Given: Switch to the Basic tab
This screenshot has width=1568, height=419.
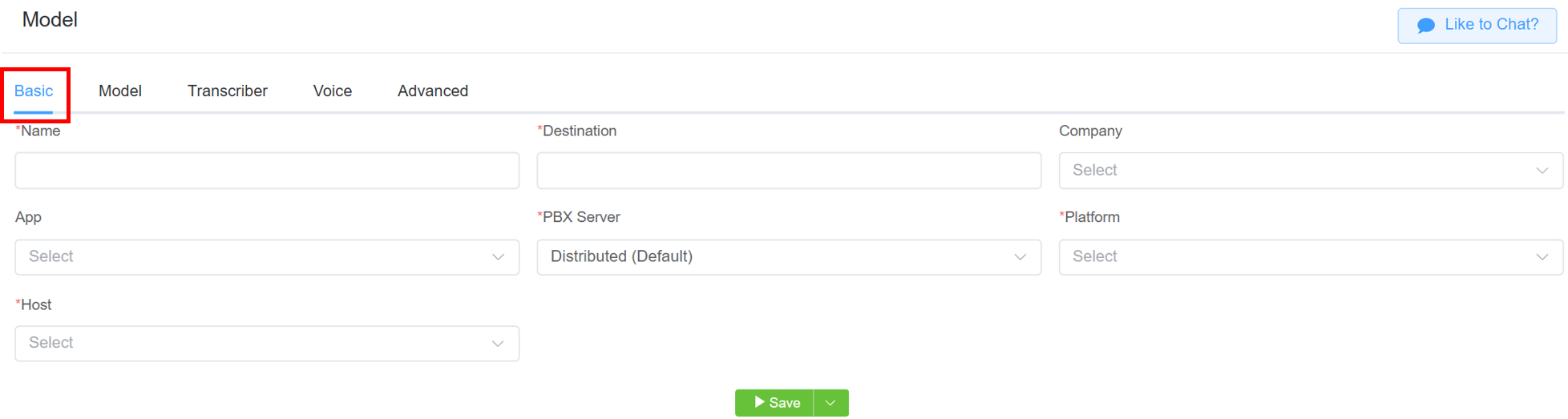Looking at the screenshot, I should [34, 91].
